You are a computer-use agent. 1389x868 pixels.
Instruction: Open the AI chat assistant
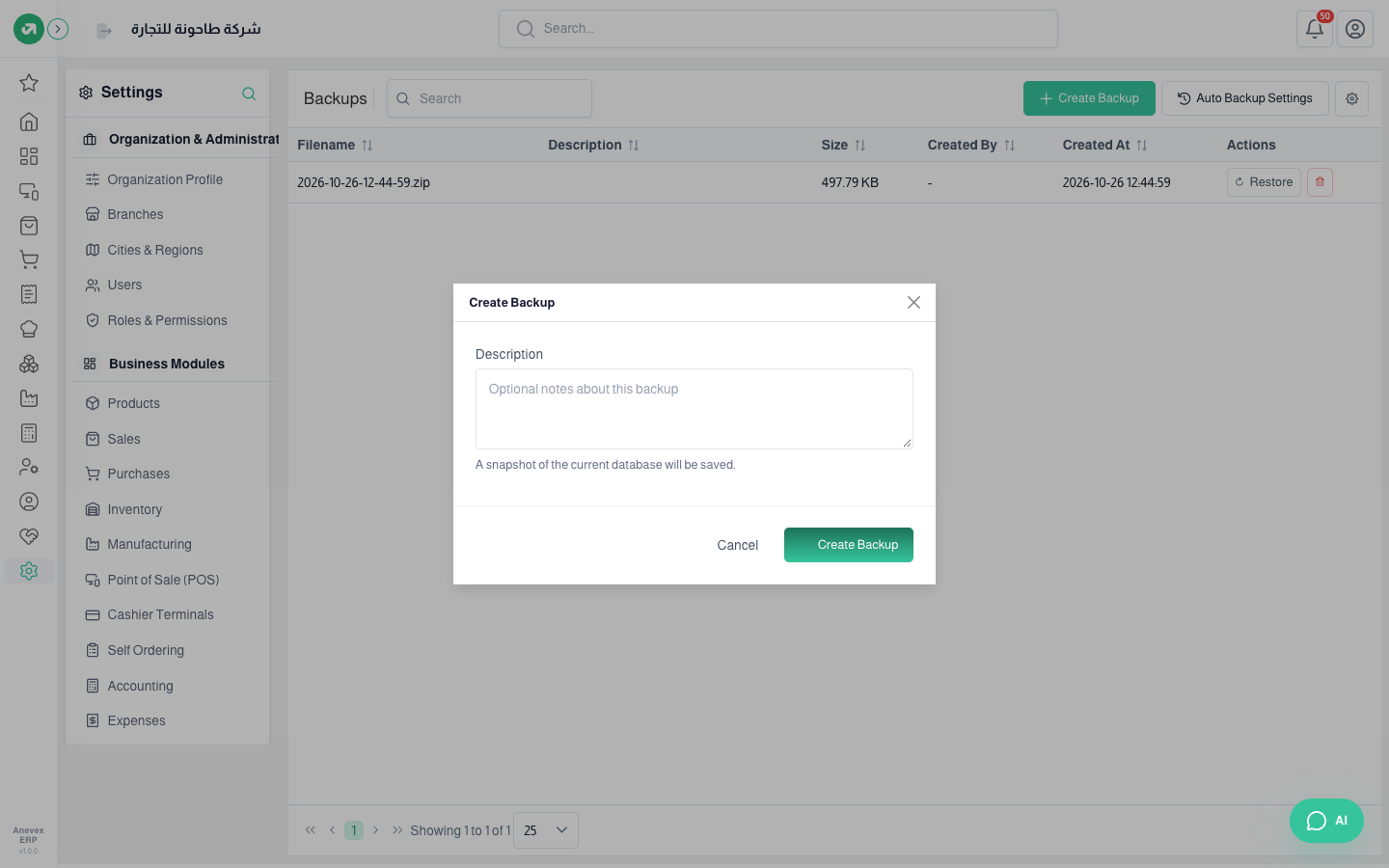click(x=1326, y=821)
